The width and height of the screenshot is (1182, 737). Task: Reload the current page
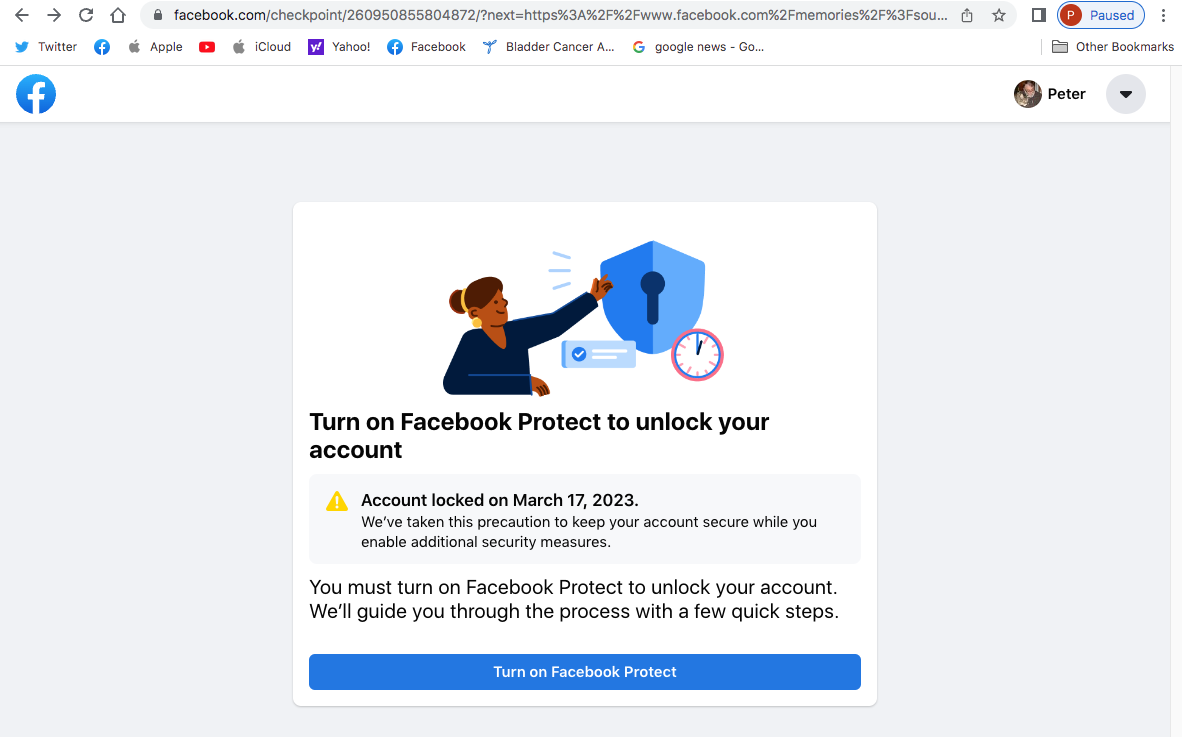click(x=86, y=15)
